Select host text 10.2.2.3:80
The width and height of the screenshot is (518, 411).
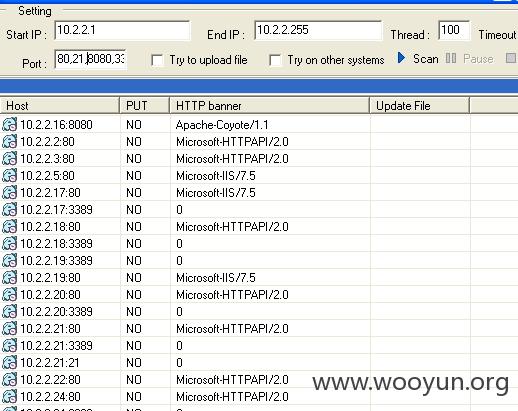(x=47, y=159)
